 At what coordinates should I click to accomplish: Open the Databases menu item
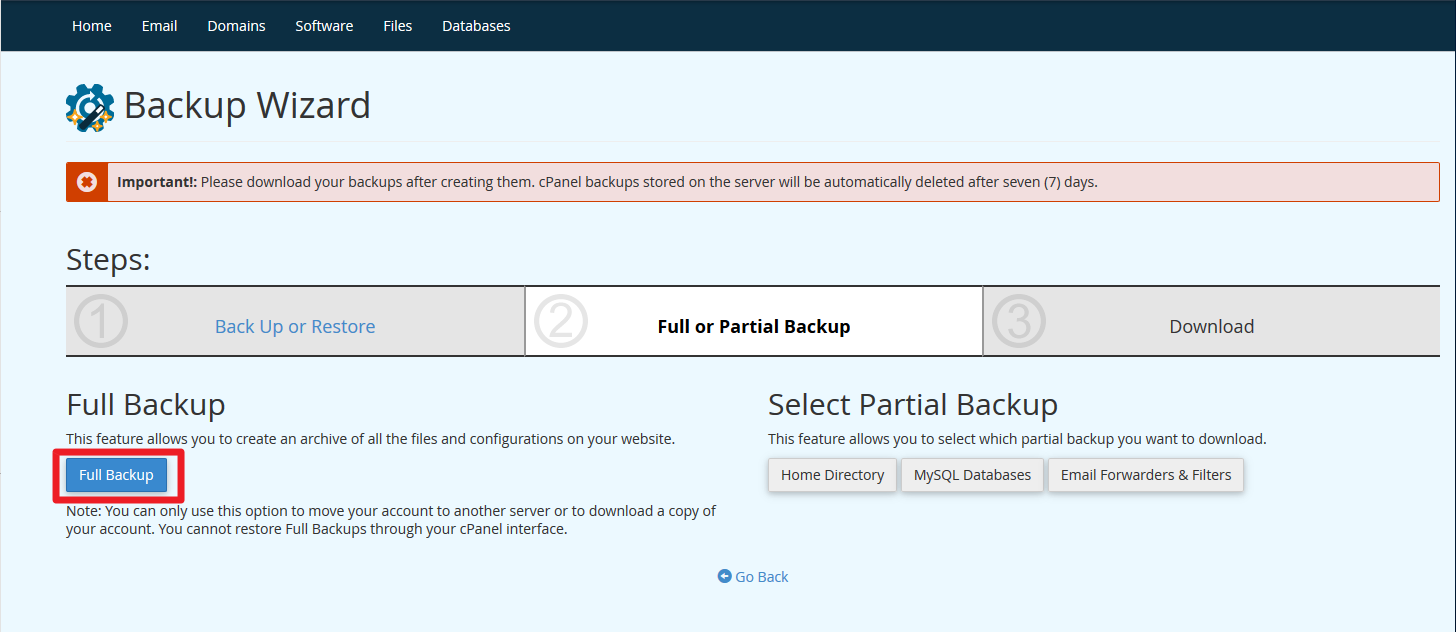[x=476, y=26]
